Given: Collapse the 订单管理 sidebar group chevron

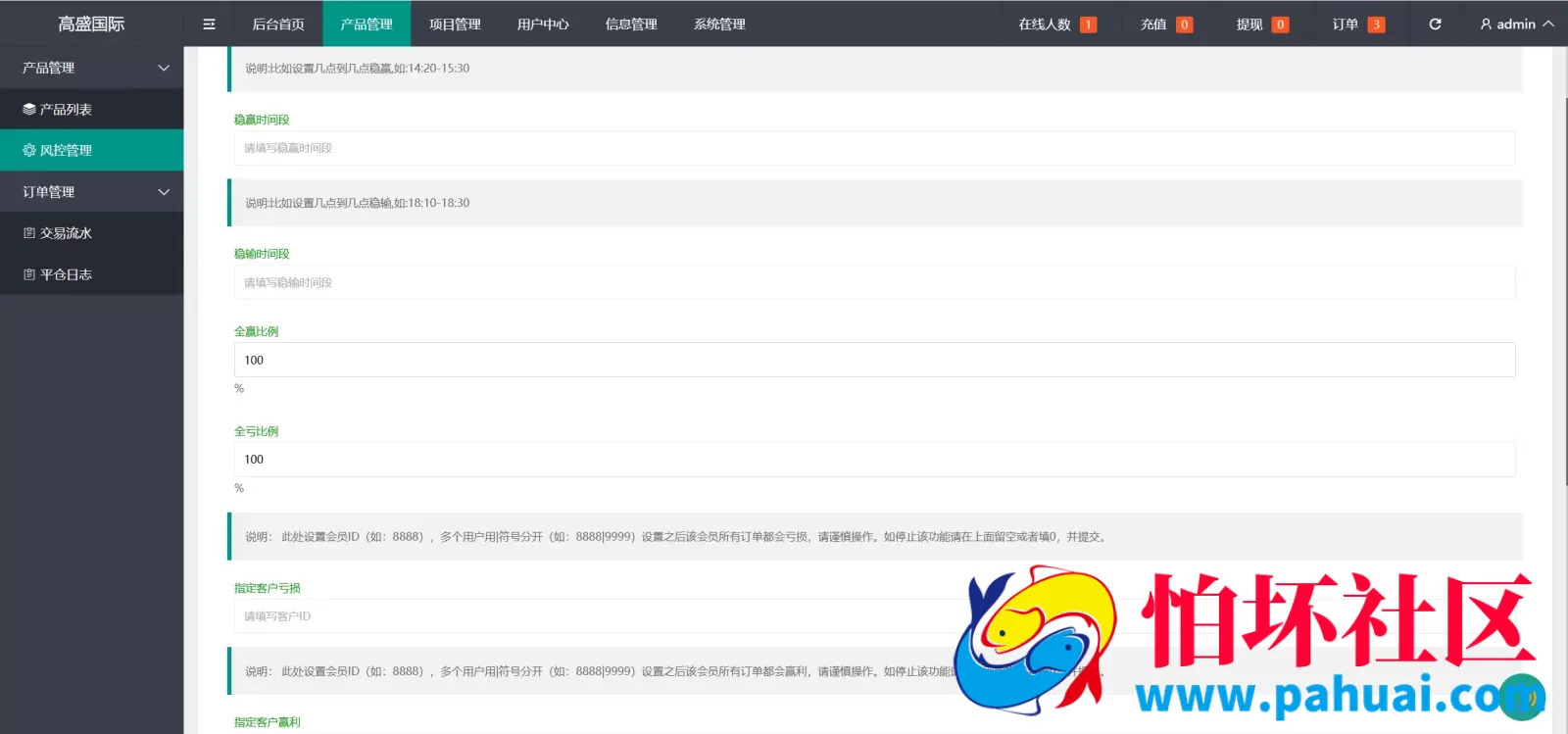Looking at the screenshot, I should (164, 192).
